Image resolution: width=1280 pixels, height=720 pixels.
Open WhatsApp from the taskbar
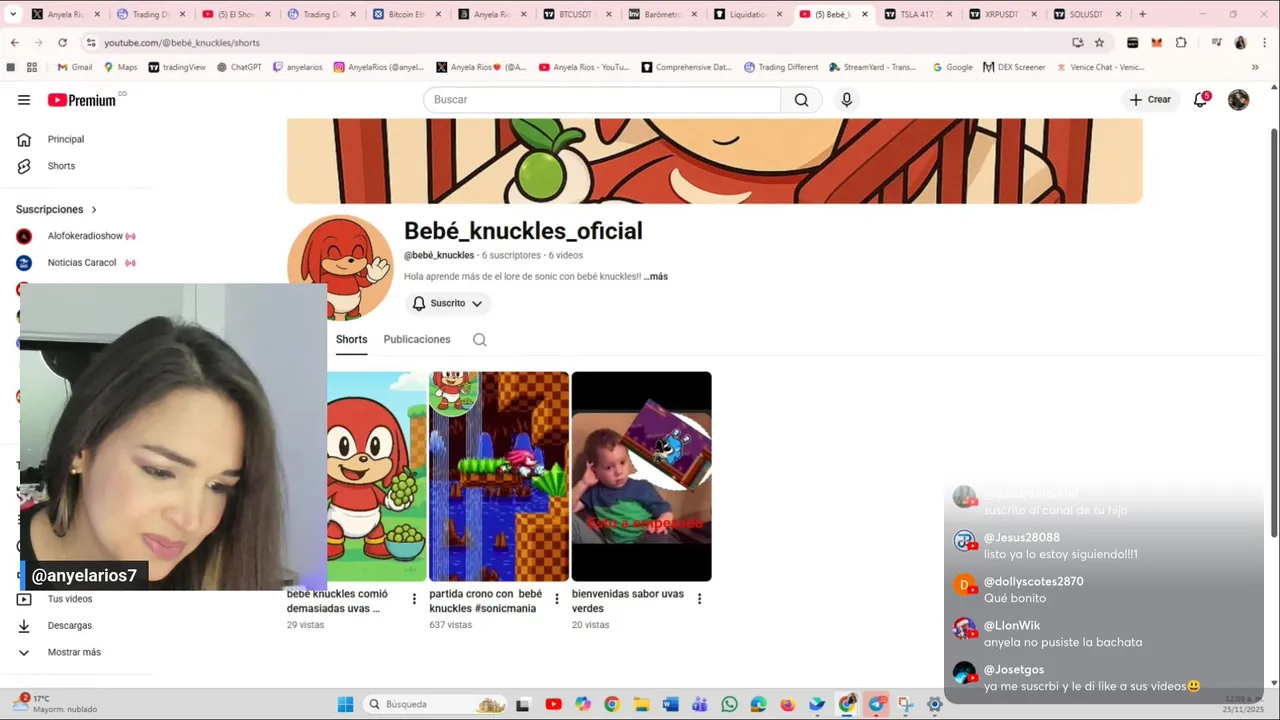point(729,704)
